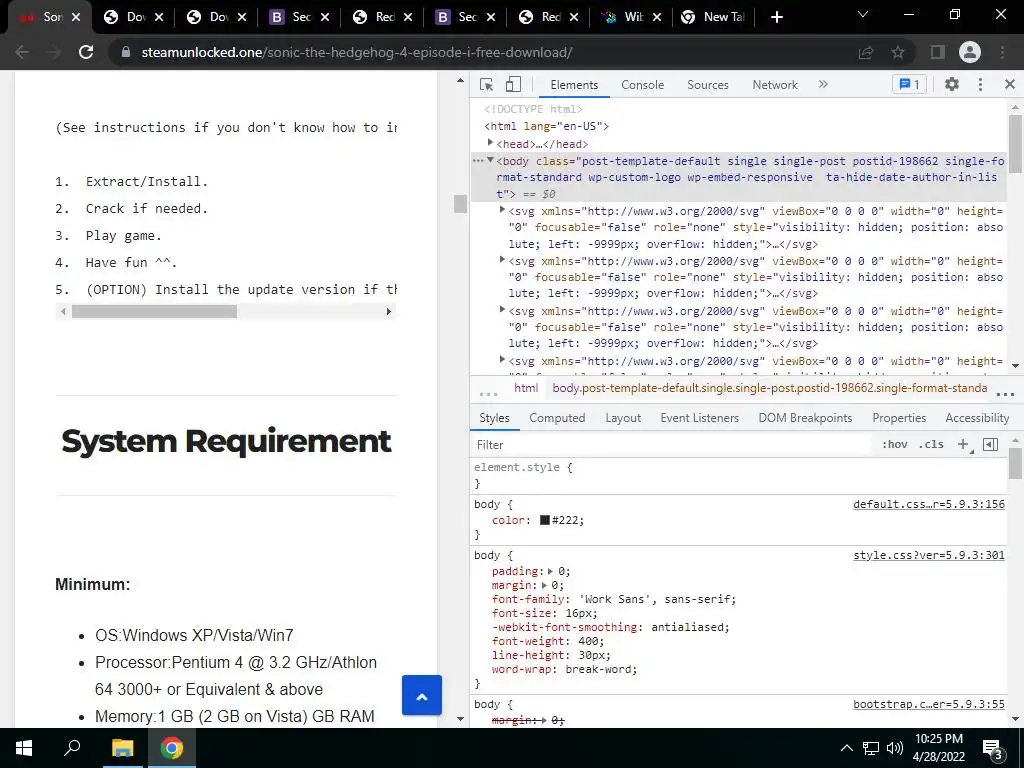Click the share page icon in address bar

tap(866, 52)
